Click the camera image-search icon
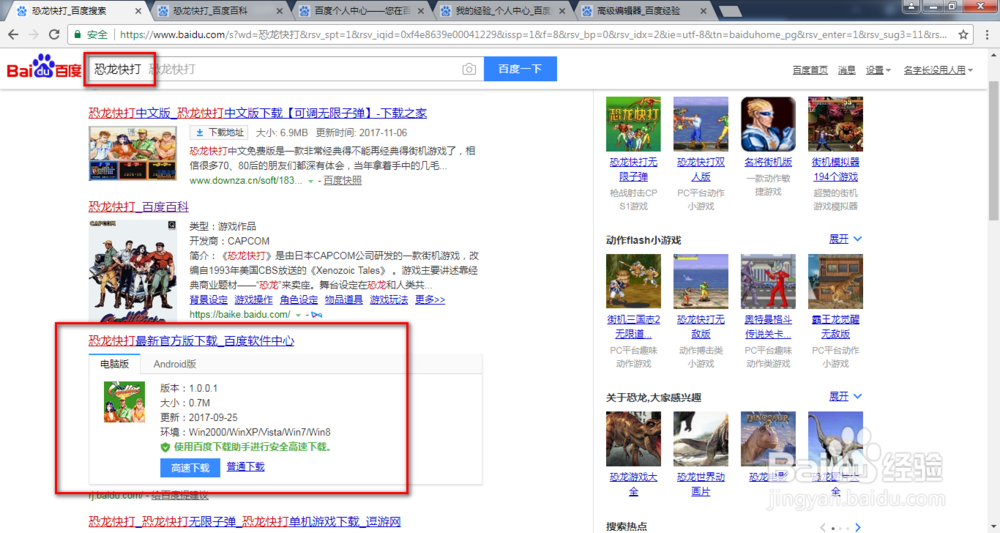 (x=469, y=69)
